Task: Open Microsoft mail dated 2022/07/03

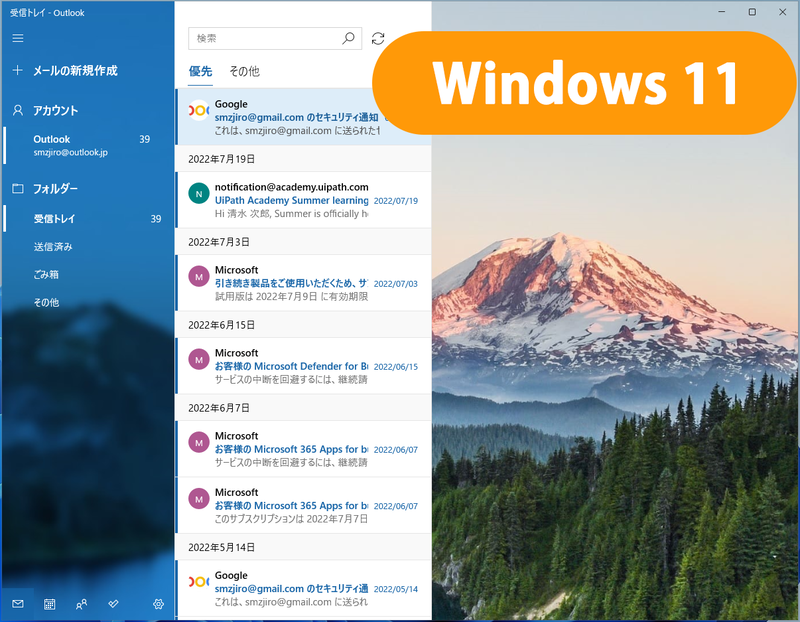Action: coord(304,283)
